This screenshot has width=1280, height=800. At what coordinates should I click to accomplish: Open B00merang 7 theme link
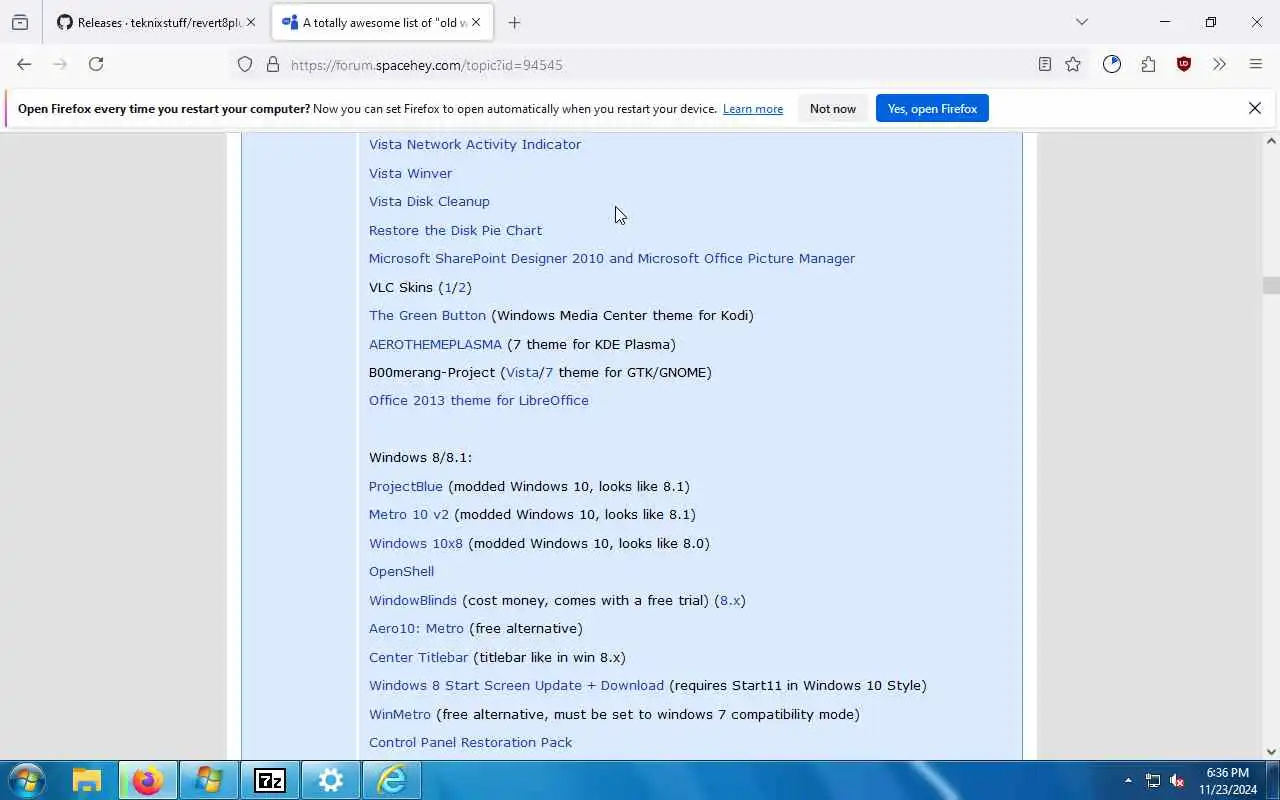(x=548, y=372)
